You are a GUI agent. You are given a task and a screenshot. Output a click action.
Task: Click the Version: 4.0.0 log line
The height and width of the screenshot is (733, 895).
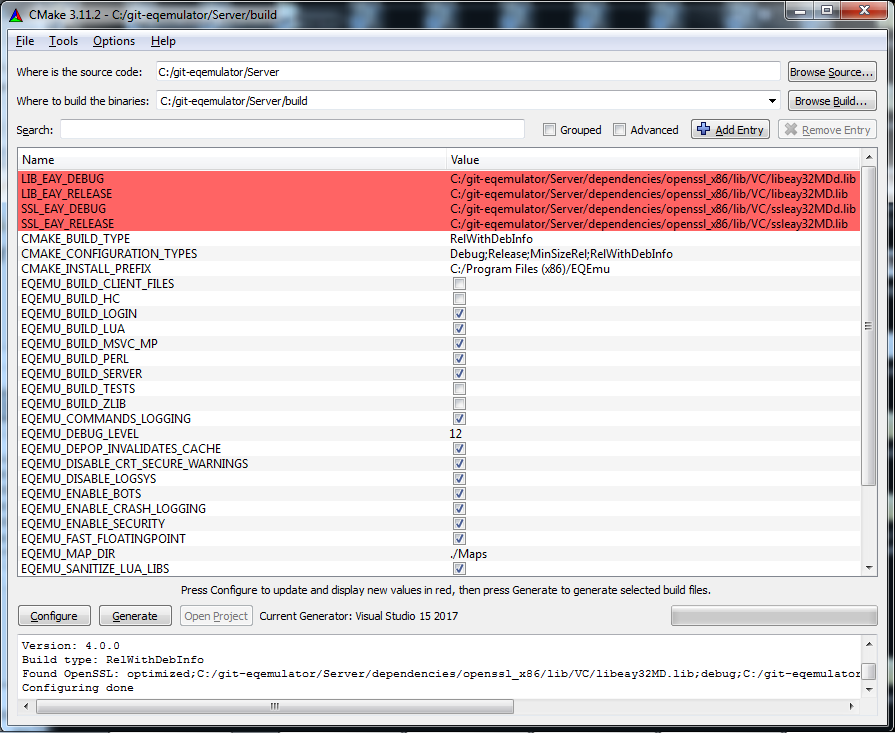click(71, 646)
